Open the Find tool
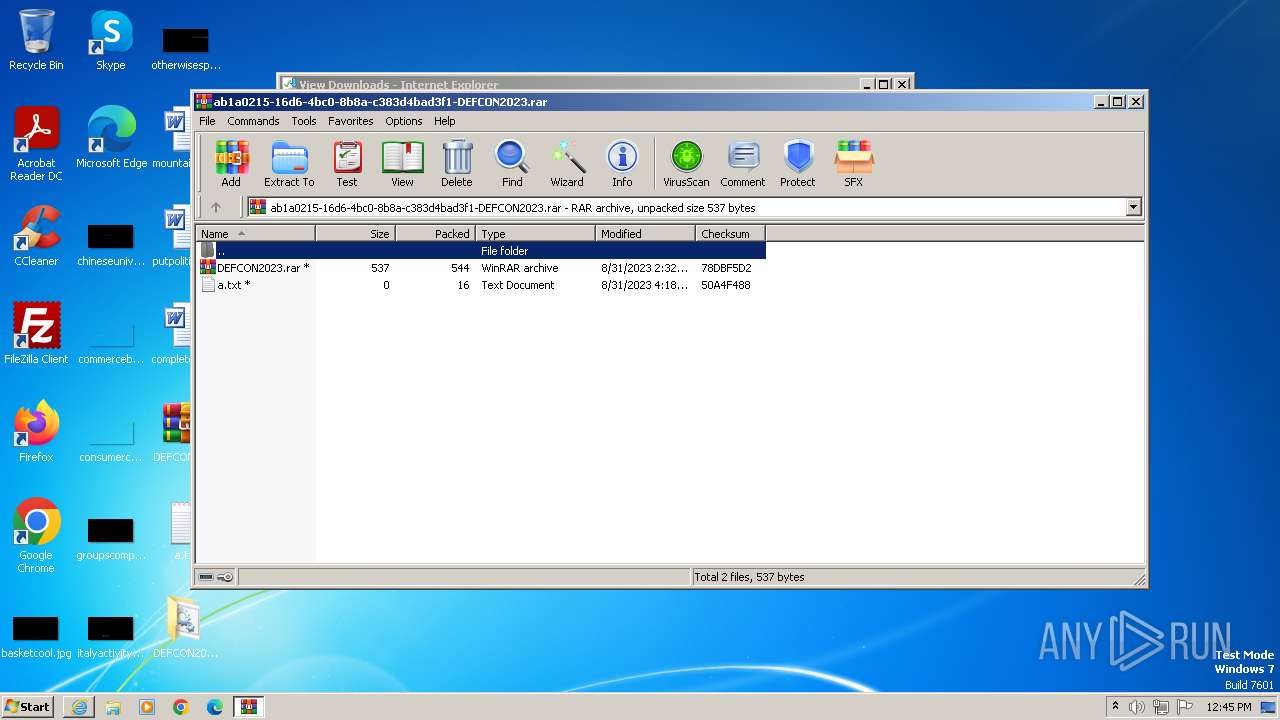This screenshot has height=720, width=1280. click(512, 163)
